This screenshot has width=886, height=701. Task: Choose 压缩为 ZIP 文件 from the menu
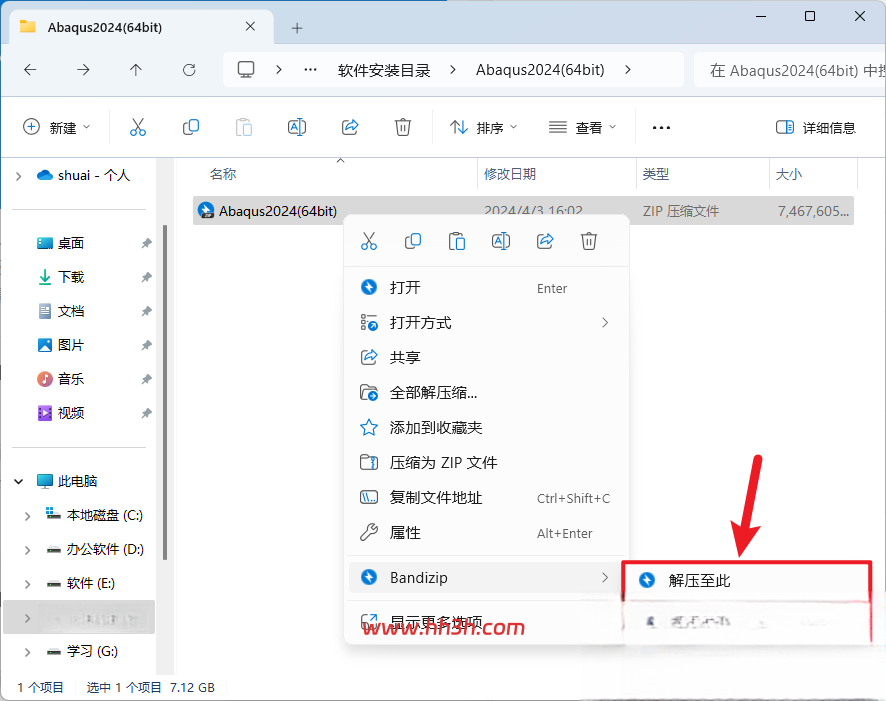[486, 463]
